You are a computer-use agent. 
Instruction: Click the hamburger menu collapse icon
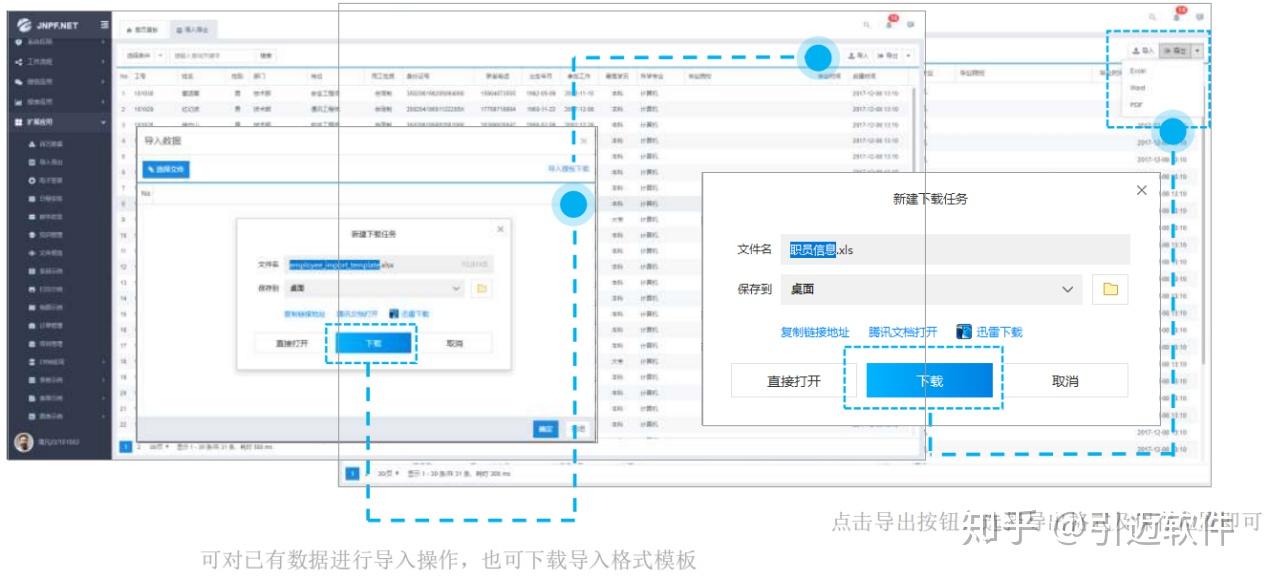click(102, 24)
